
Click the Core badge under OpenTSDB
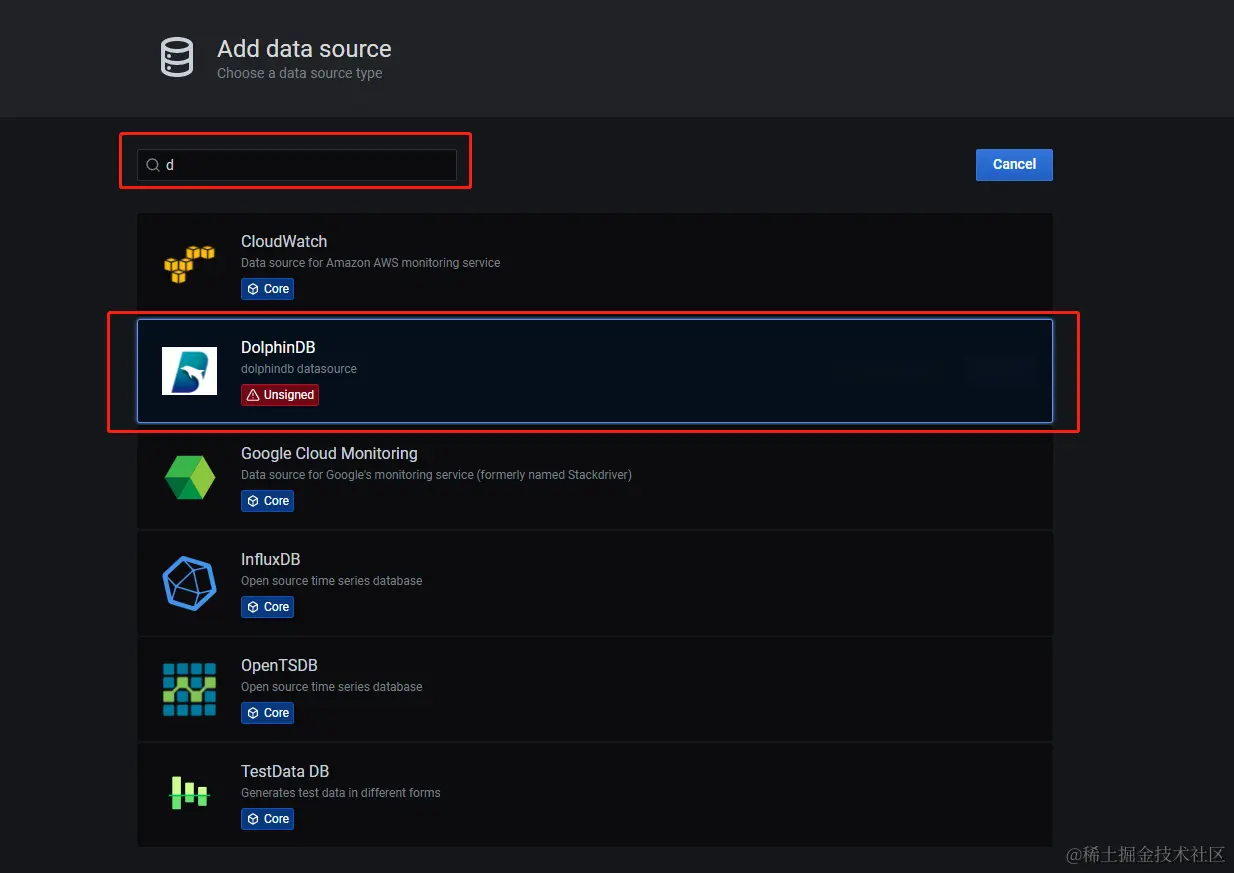tap(267, 713)
